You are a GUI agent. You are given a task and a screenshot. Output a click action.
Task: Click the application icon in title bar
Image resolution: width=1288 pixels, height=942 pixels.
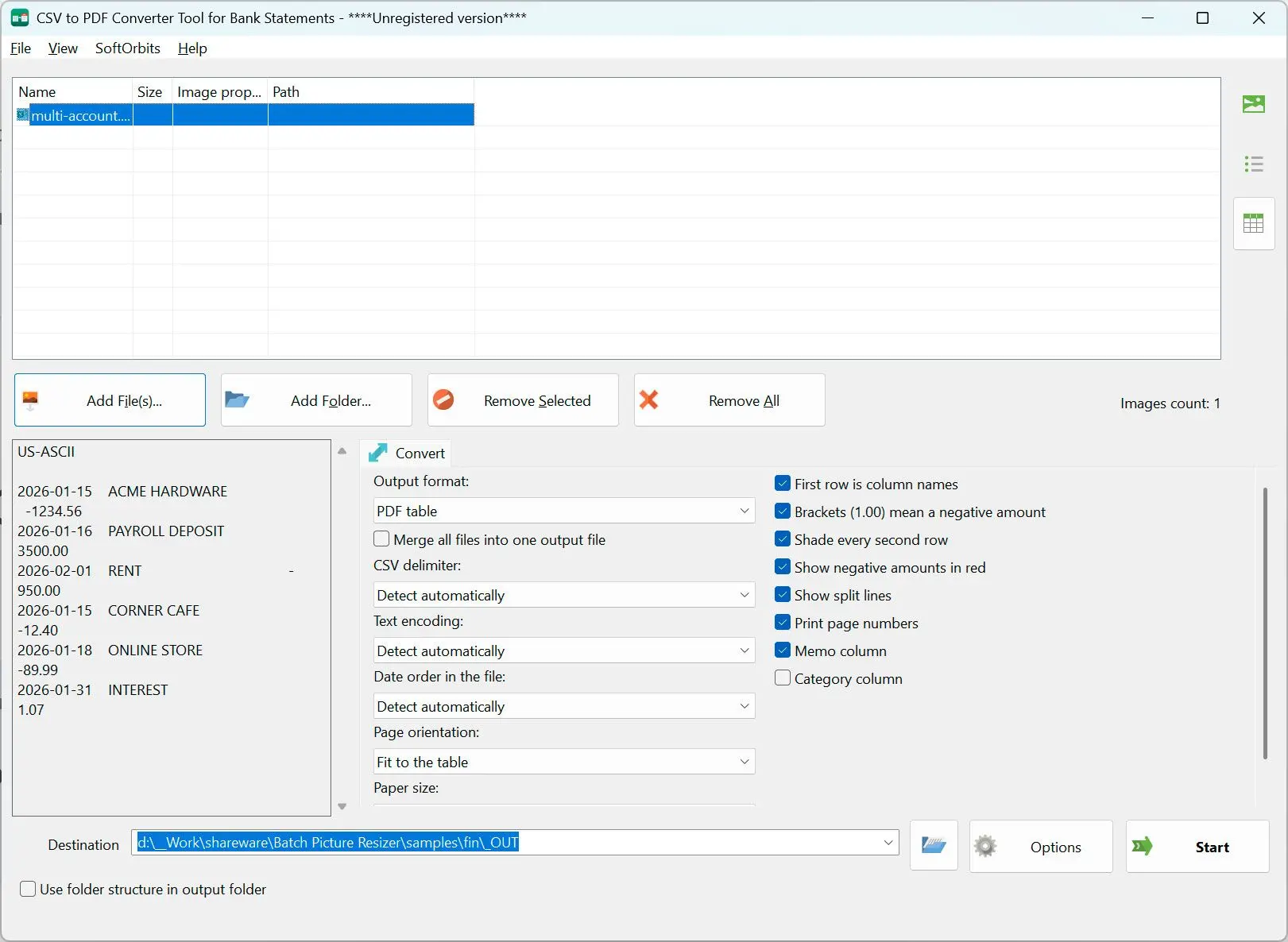pyautogui.click(x=20, y=17)
